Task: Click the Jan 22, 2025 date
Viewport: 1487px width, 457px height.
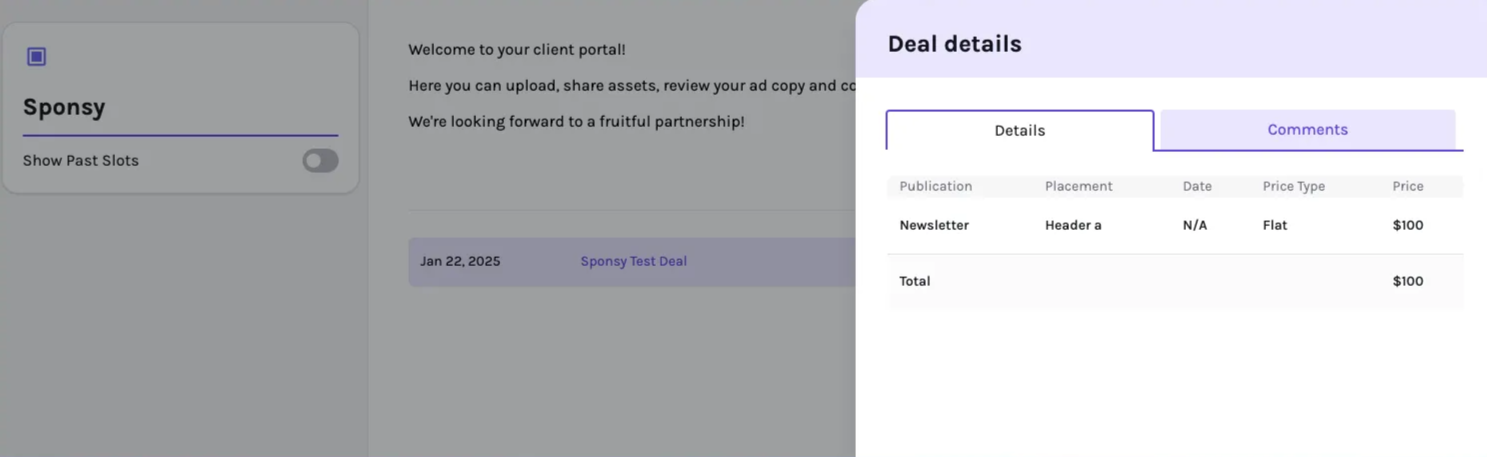Action: (x=460, y=262)
